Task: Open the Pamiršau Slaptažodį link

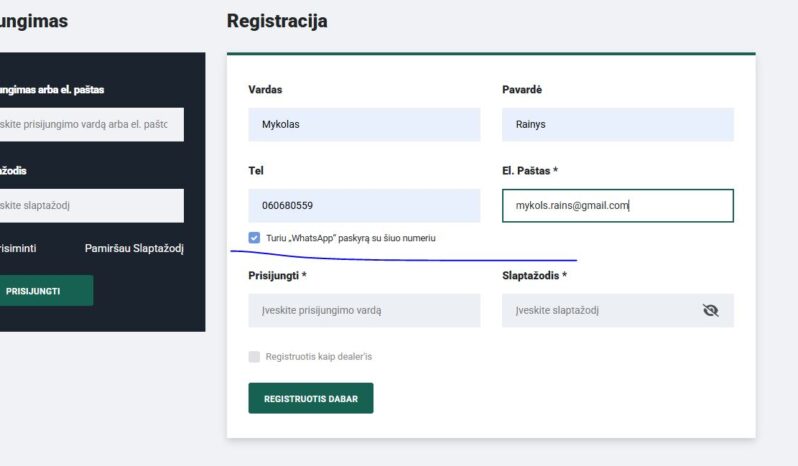Action: [134, 248]
